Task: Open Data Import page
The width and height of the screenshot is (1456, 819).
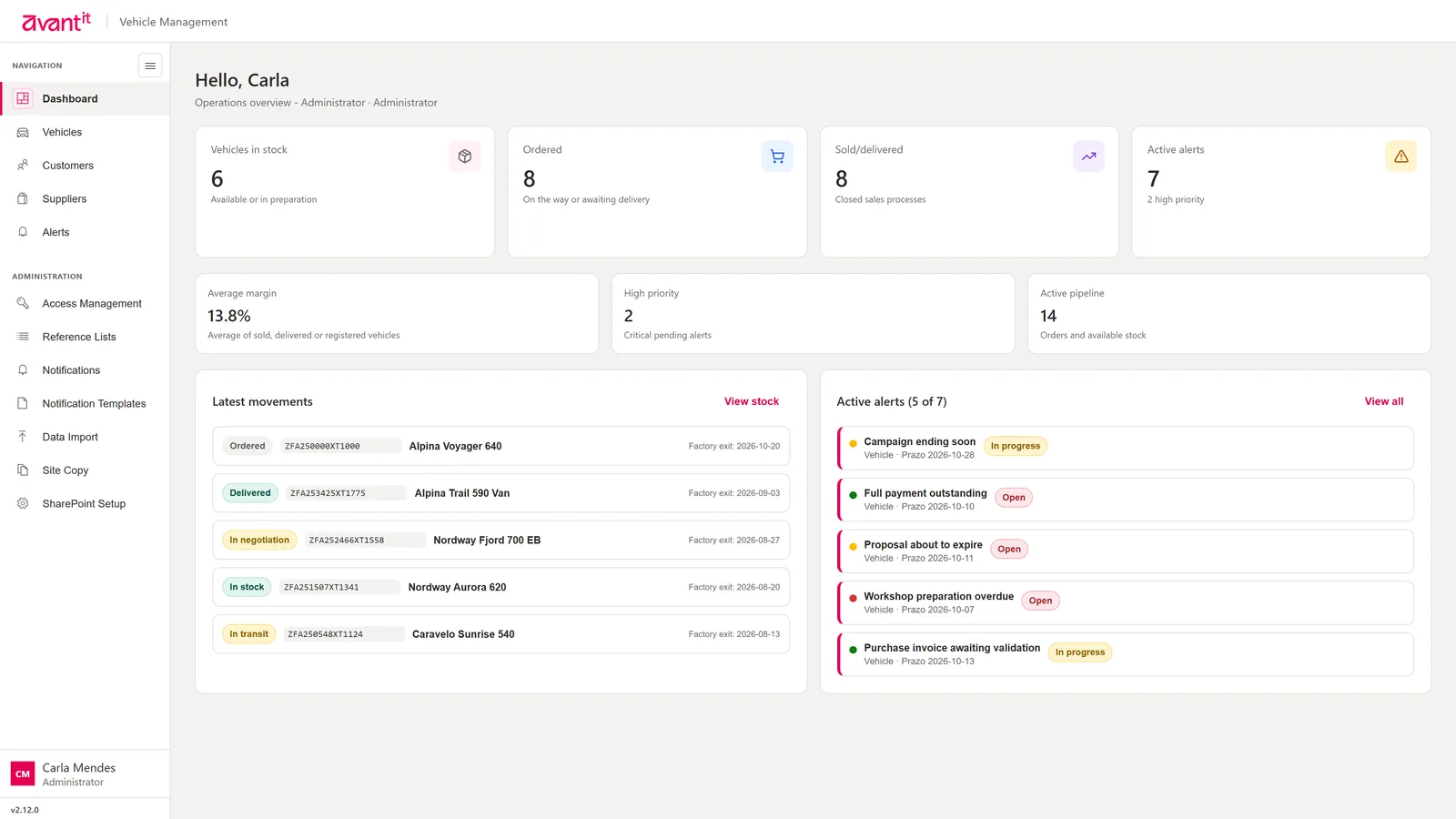Action: point(85,437)
